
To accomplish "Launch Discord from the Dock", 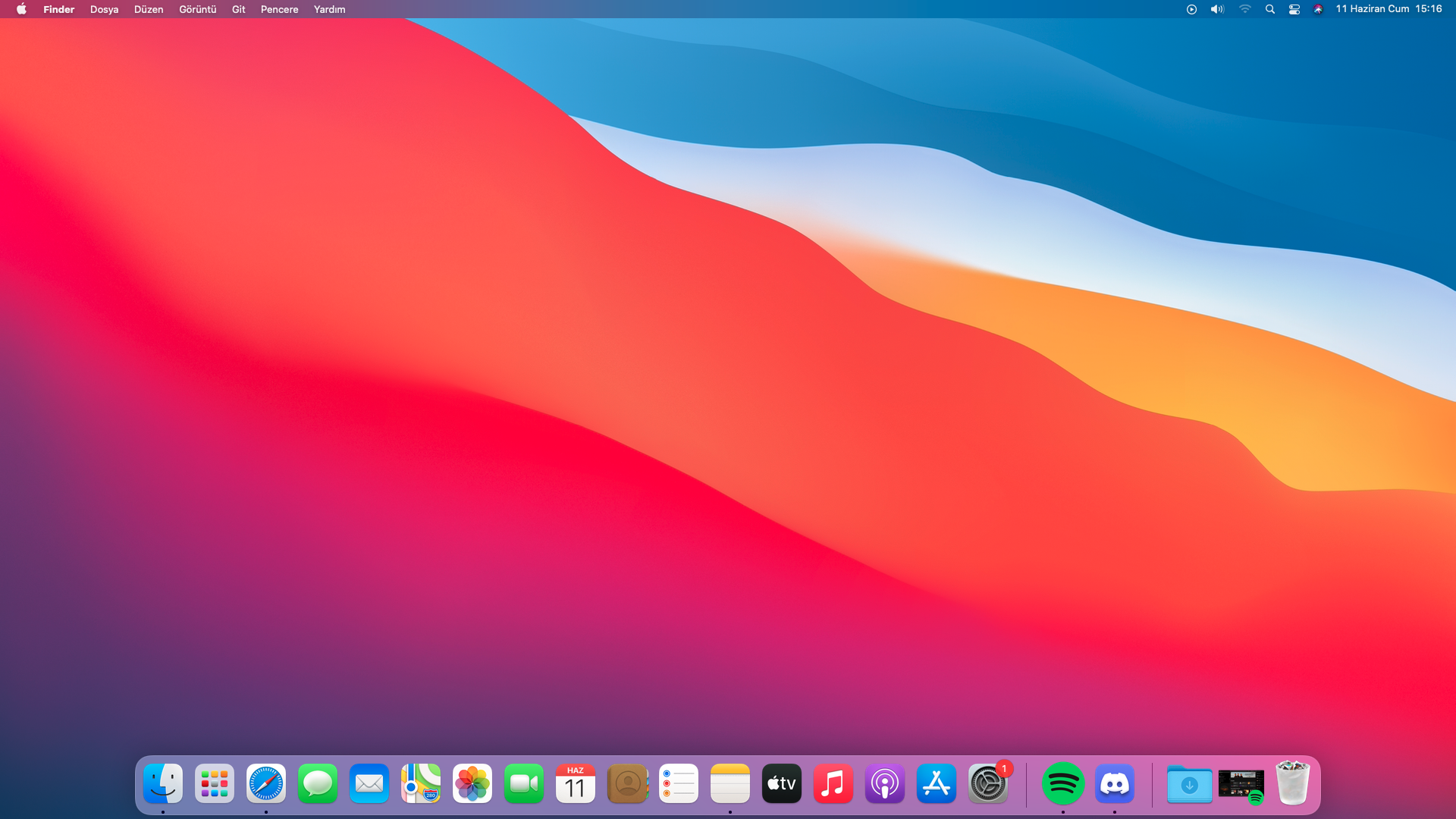I will (x=1114, y=784).
